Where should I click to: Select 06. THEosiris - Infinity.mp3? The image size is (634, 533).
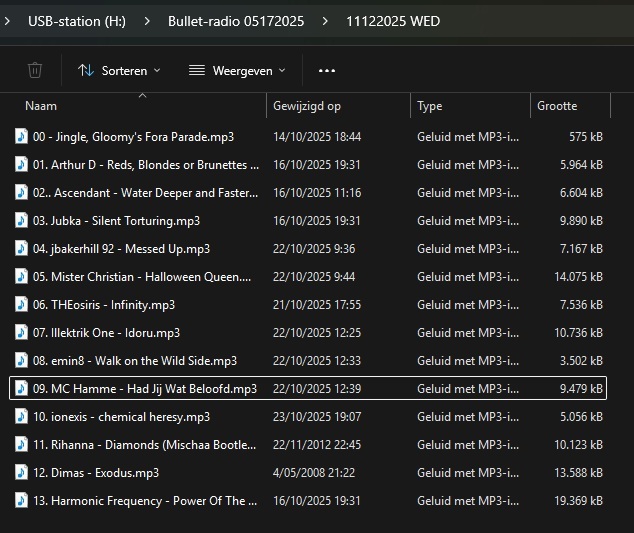(x=104, y=305)
